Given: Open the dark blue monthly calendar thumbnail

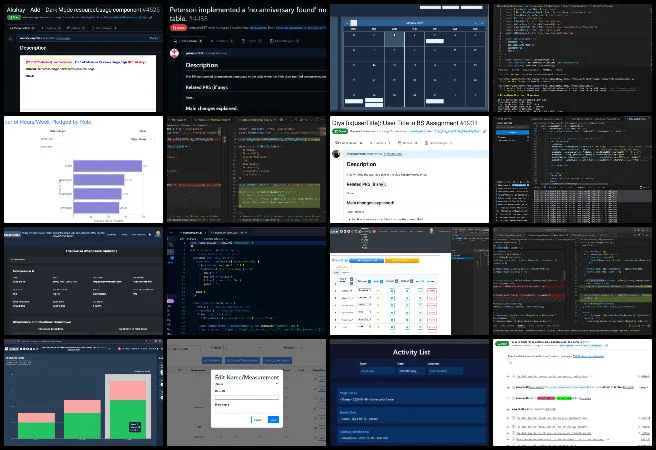Looking at the screenshot, I should pyautogui.click(x=409, y=58).
